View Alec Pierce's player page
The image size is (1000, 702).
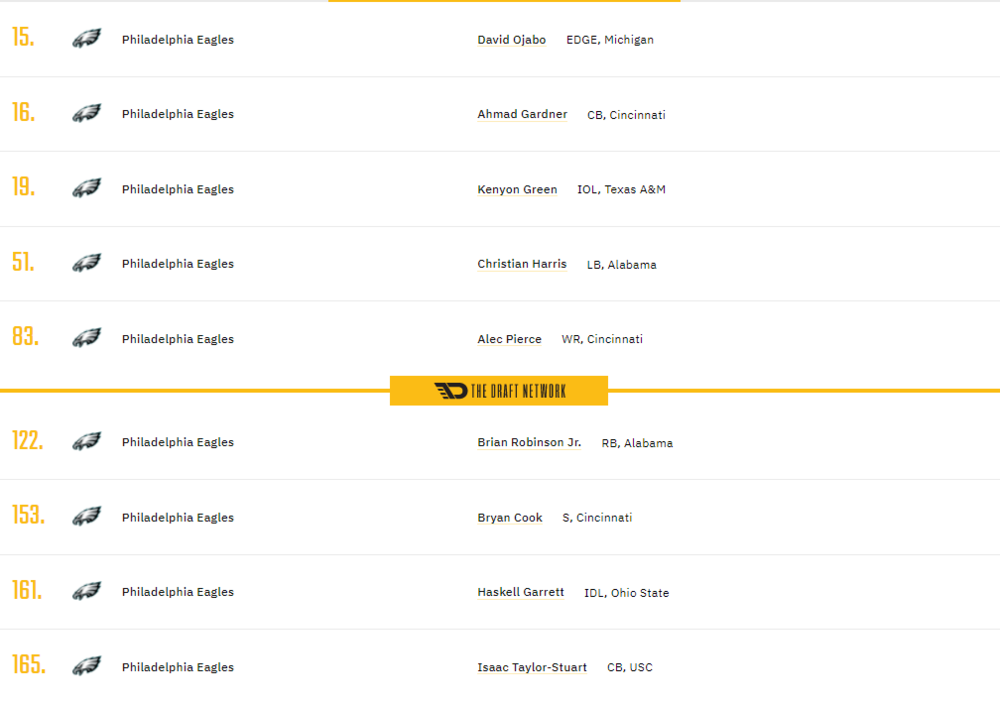coord(509,339)
